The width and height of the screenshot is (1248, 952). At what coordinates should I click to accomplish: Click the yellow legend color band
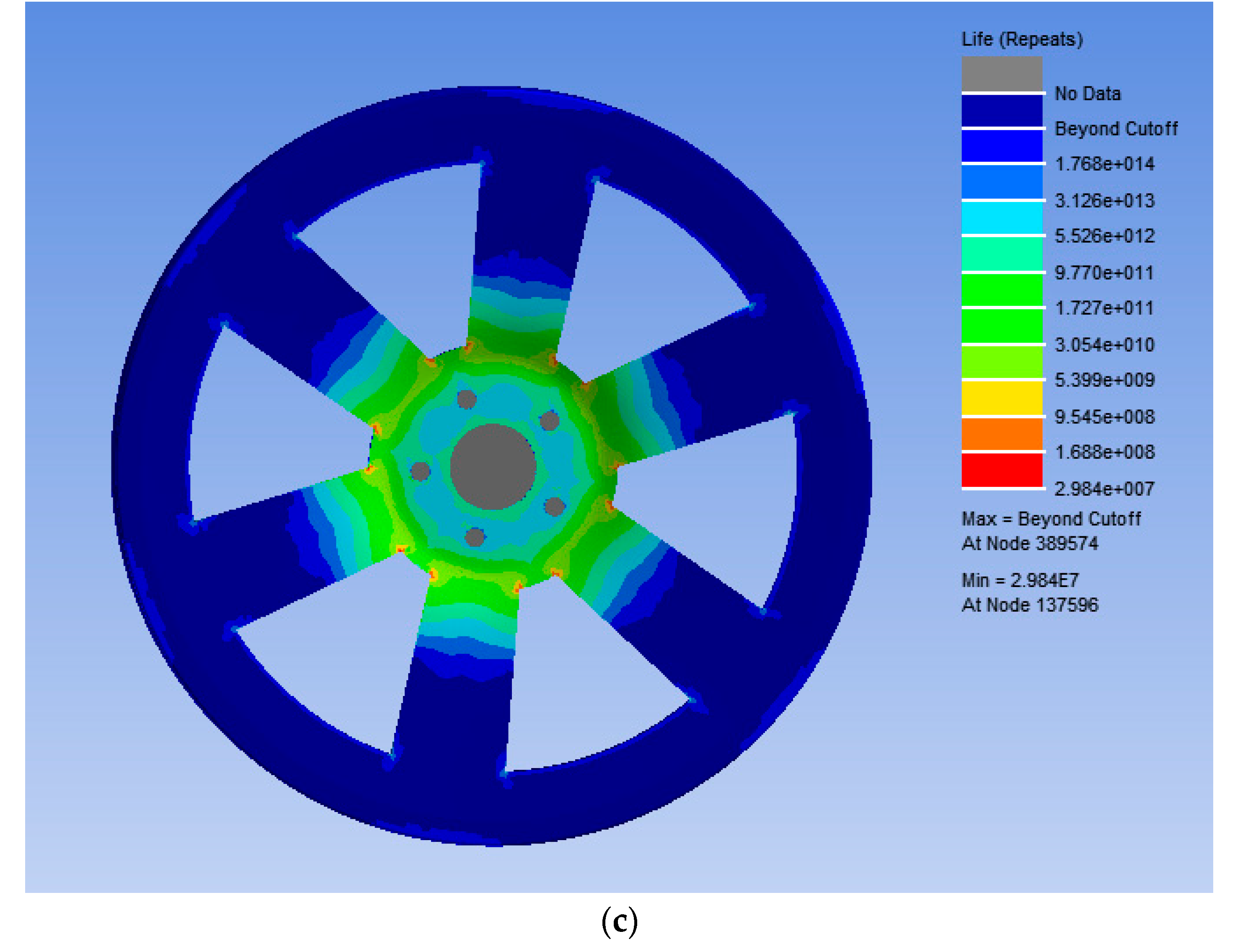(x=1002, y=398)
